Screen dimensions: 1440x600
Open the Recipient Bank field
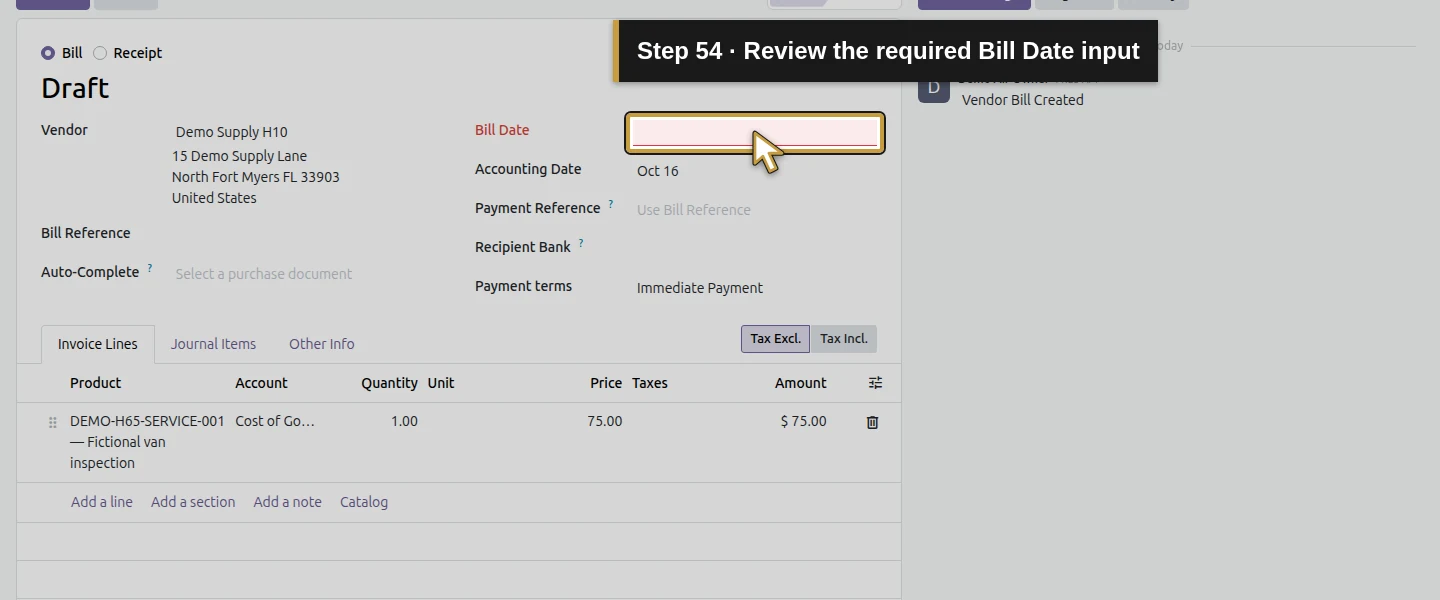tap(757, 249)
